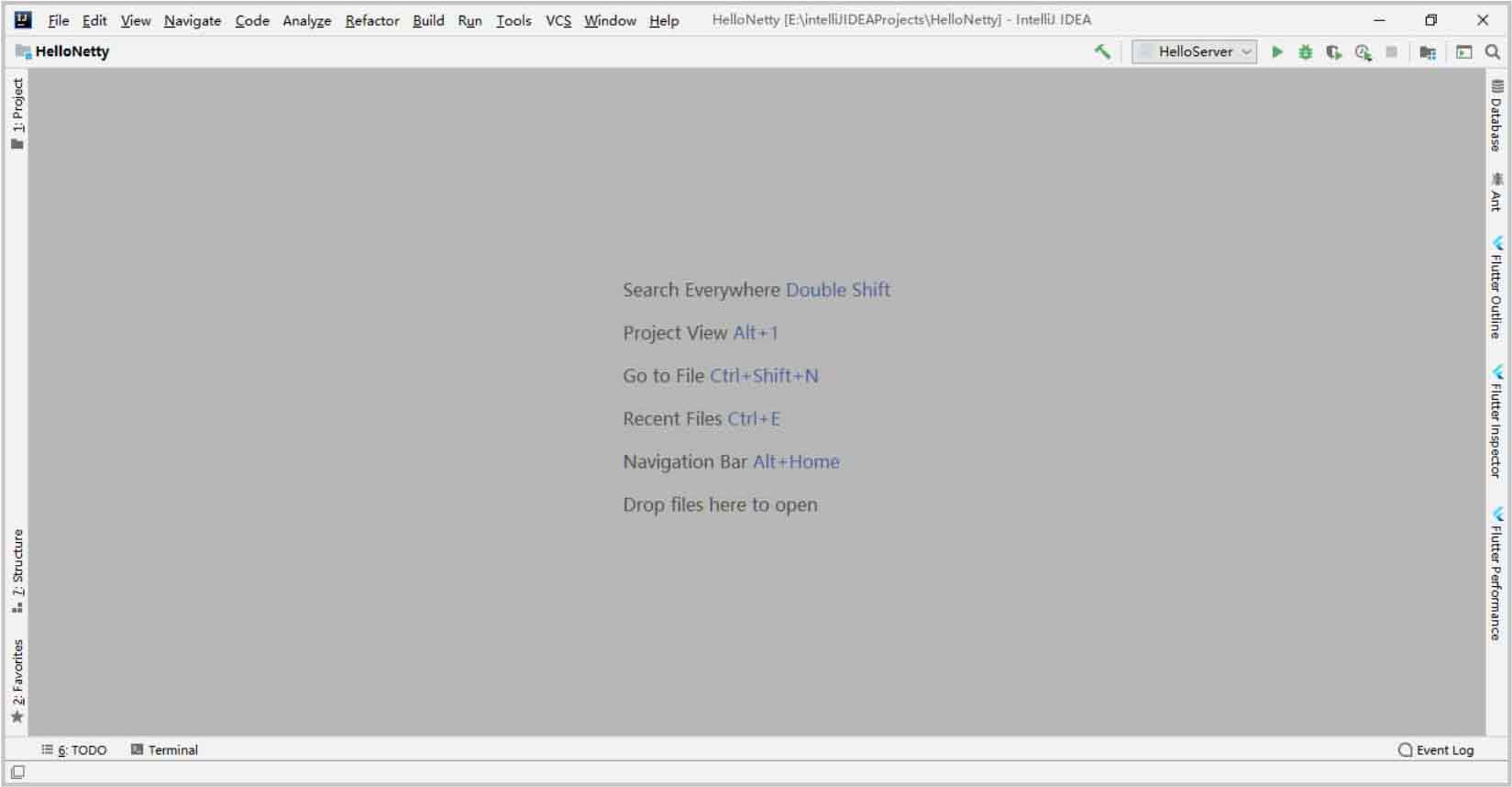Image resolution: width=1512 pixels, height=787 pixels.
Task: Open the Refactor menu
Action: pyautogui.click(x=371, y=20)
